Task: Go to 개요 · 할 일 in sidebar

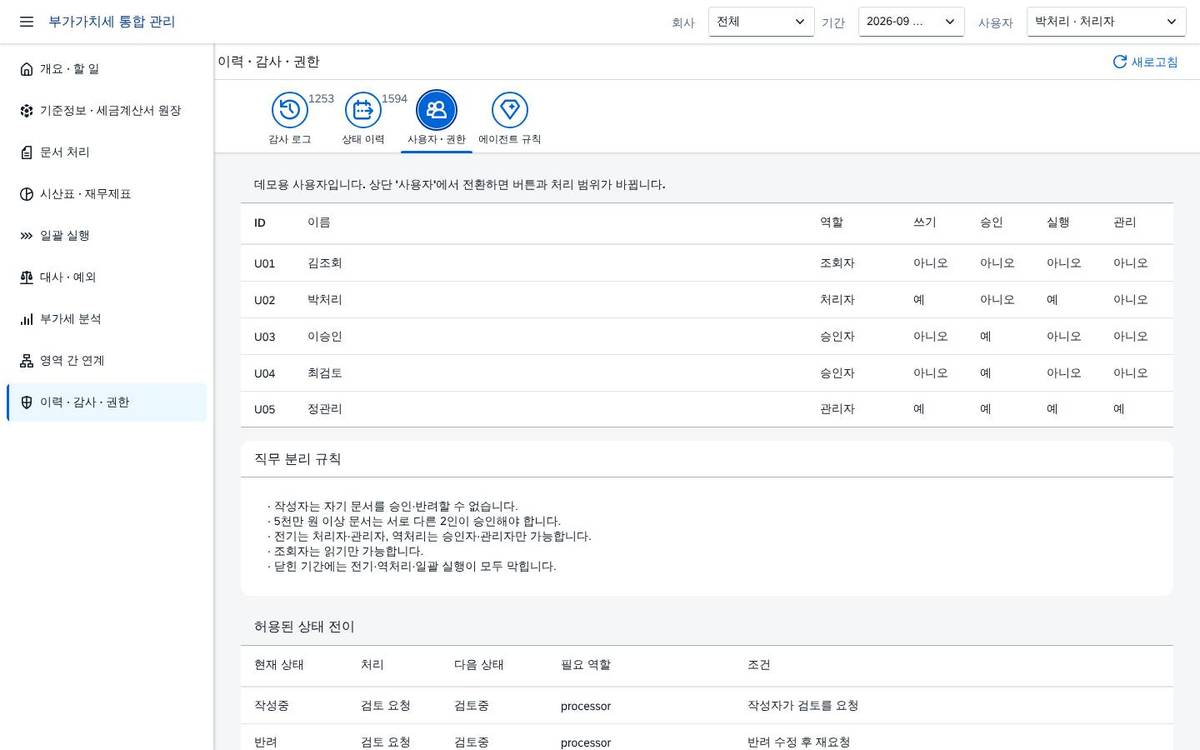Action: [106, 69]
